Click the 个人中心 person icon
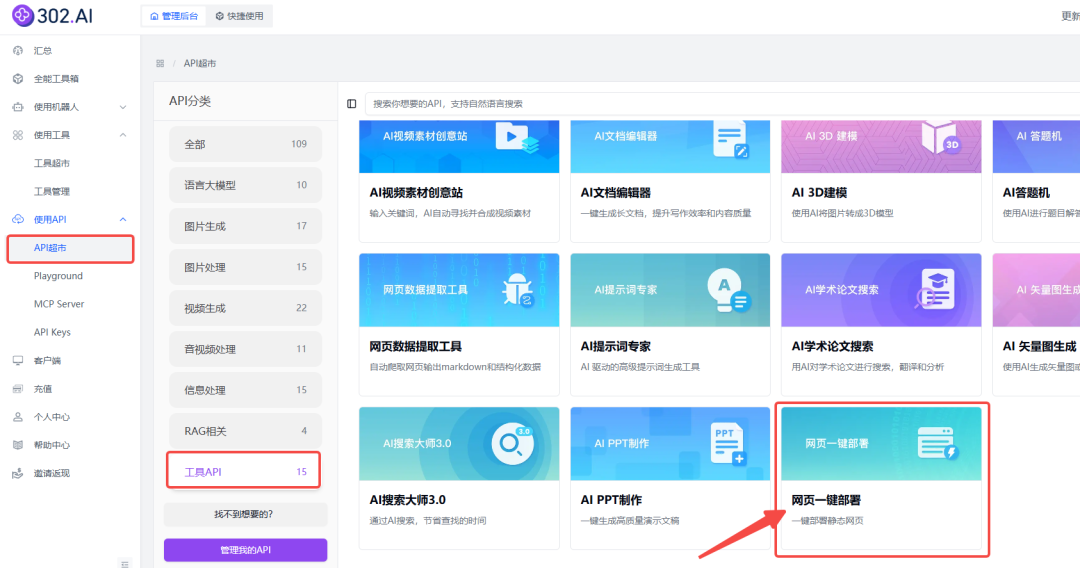1080x568 pixels. point(18,417)
